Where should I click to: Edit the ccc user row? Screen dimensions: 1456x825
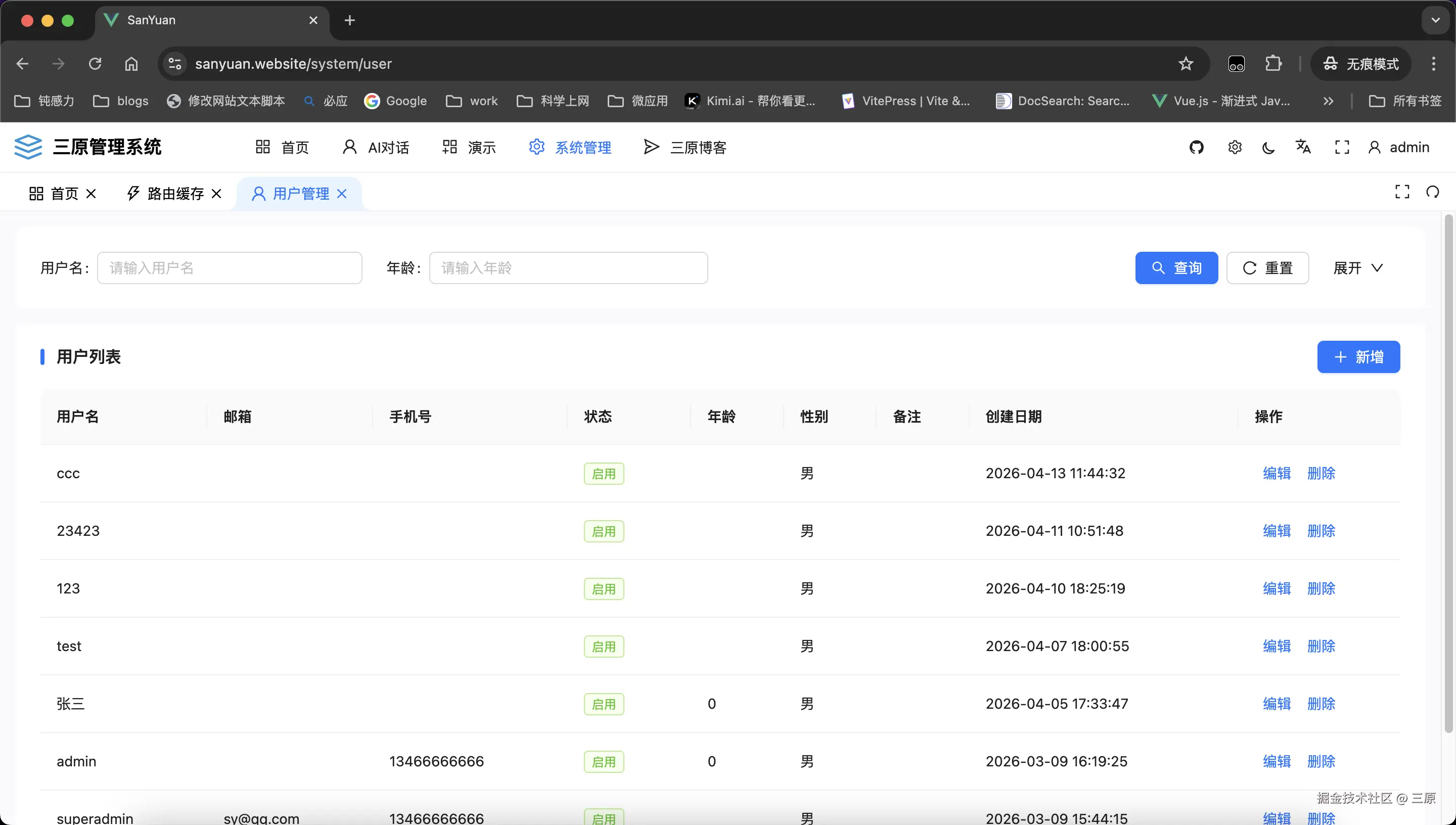(1277, 473)
